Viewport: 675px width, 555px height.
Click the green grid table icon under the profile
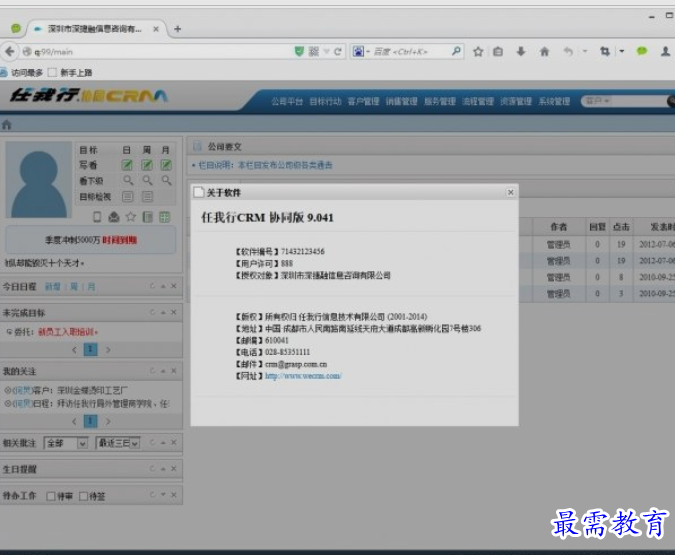[x=165, y=217]
